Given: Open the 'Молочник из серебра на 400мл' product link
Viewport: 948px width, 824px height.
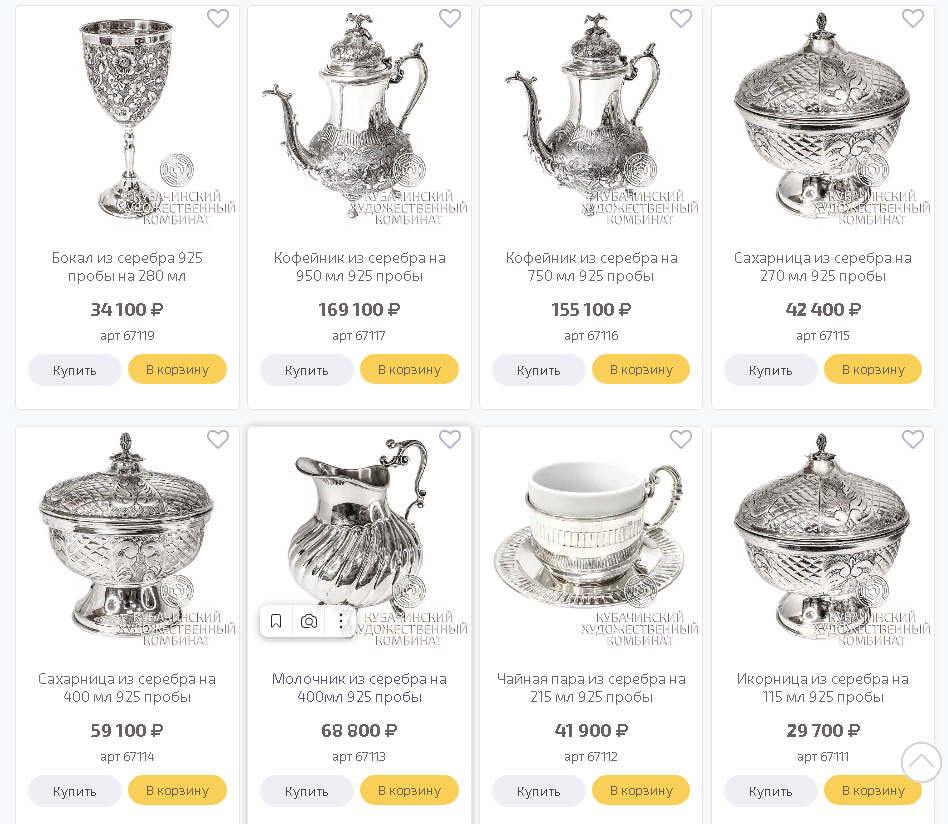Looking at the screenshot, I should (x=359, y=688).
